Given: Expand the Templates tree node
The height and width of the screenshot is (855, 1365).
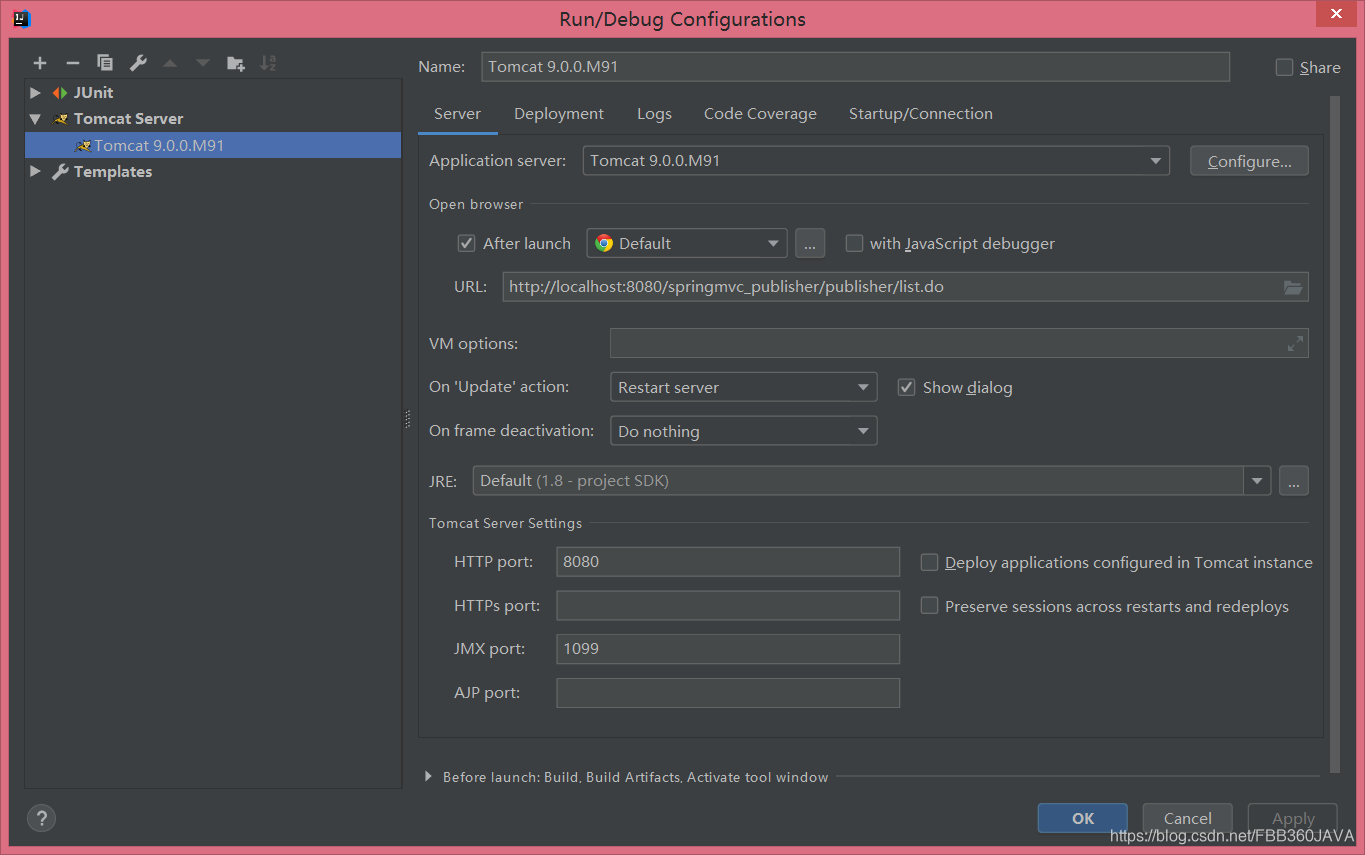Looking at the screenshot, I should click(x=36, y=171).
